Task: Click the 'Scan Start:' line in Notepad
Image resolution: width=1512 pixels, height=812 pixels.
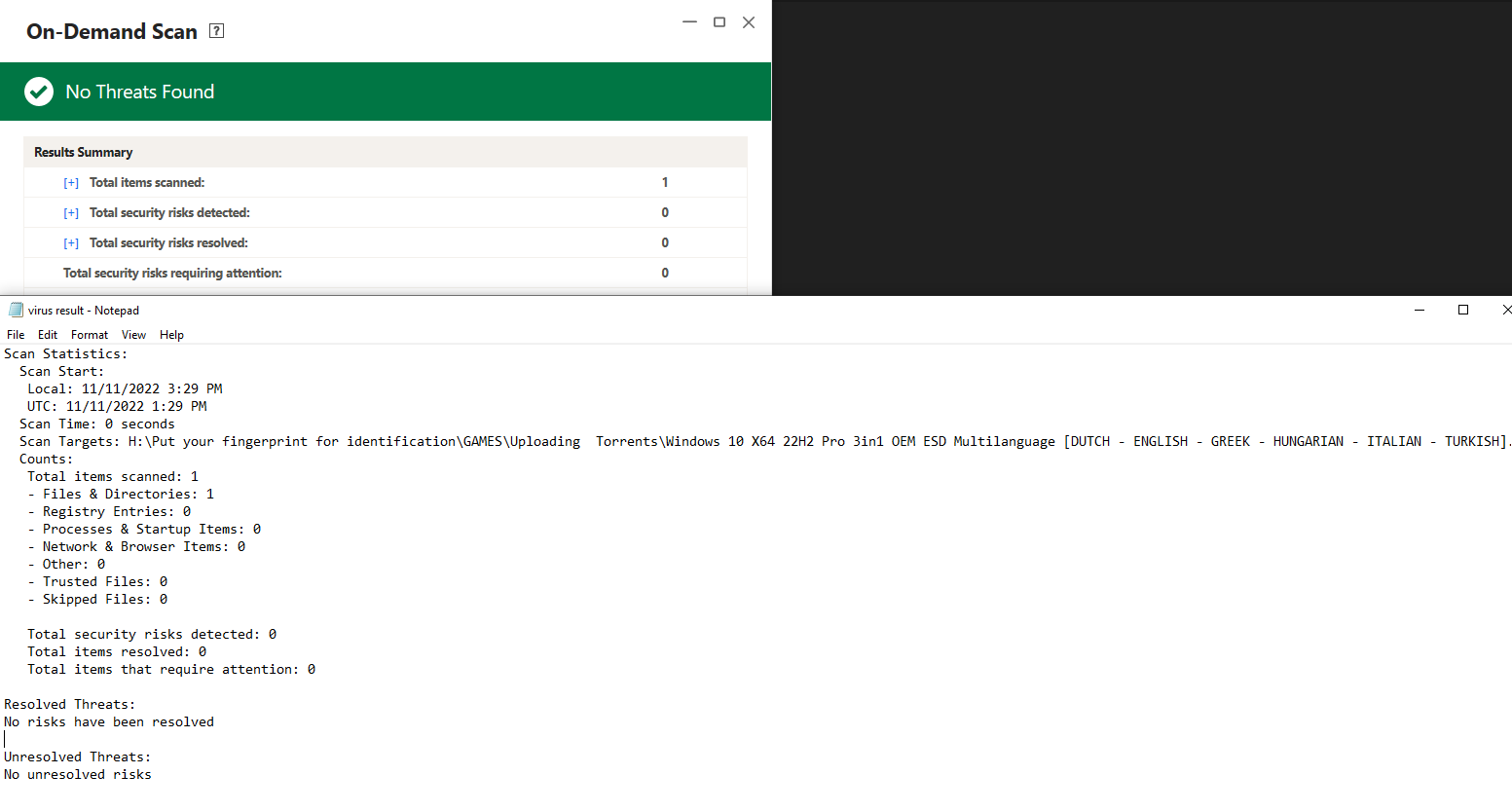Action: 61,372
